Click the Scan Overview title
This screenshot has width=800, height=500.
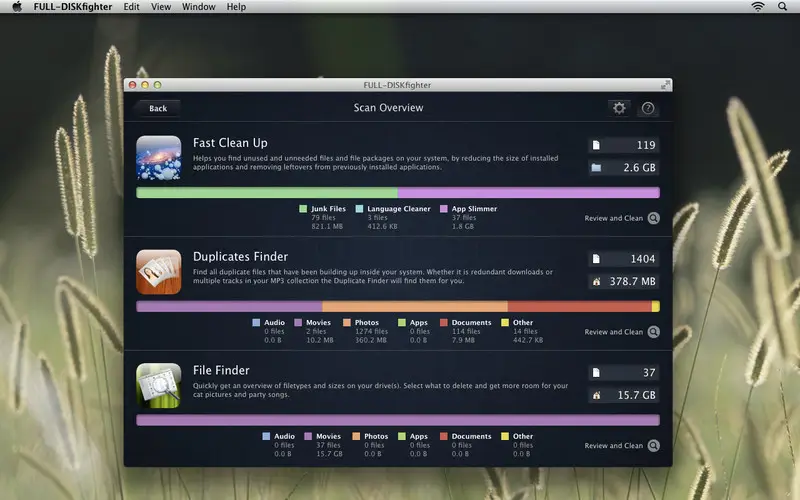389,108
